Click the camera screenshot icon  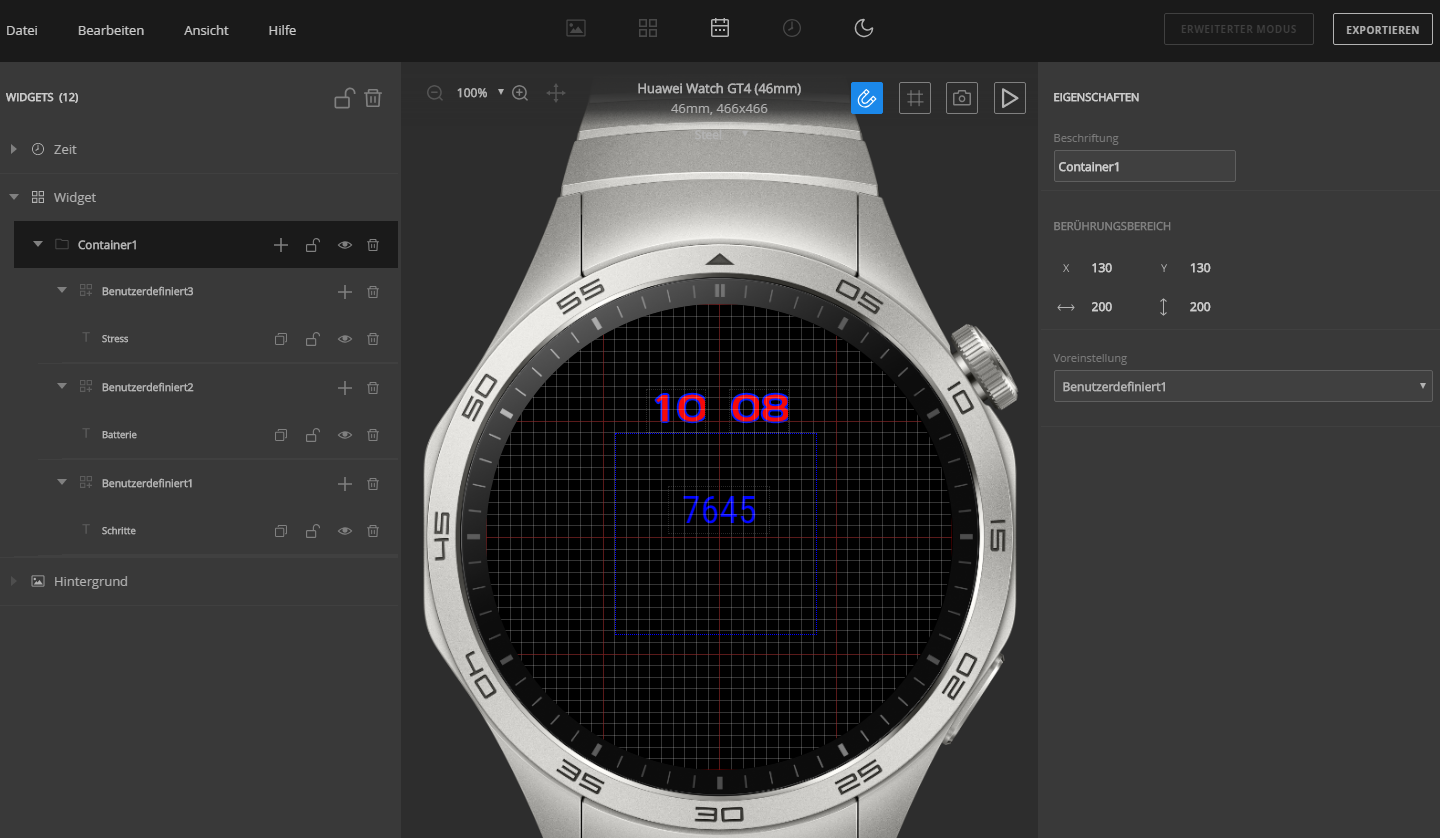(x=961, y=98)
